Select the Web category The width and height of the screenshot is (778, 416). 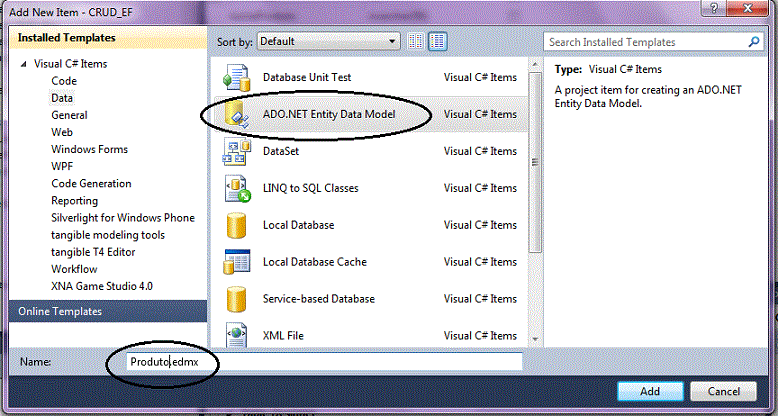(x=62, y=132)
